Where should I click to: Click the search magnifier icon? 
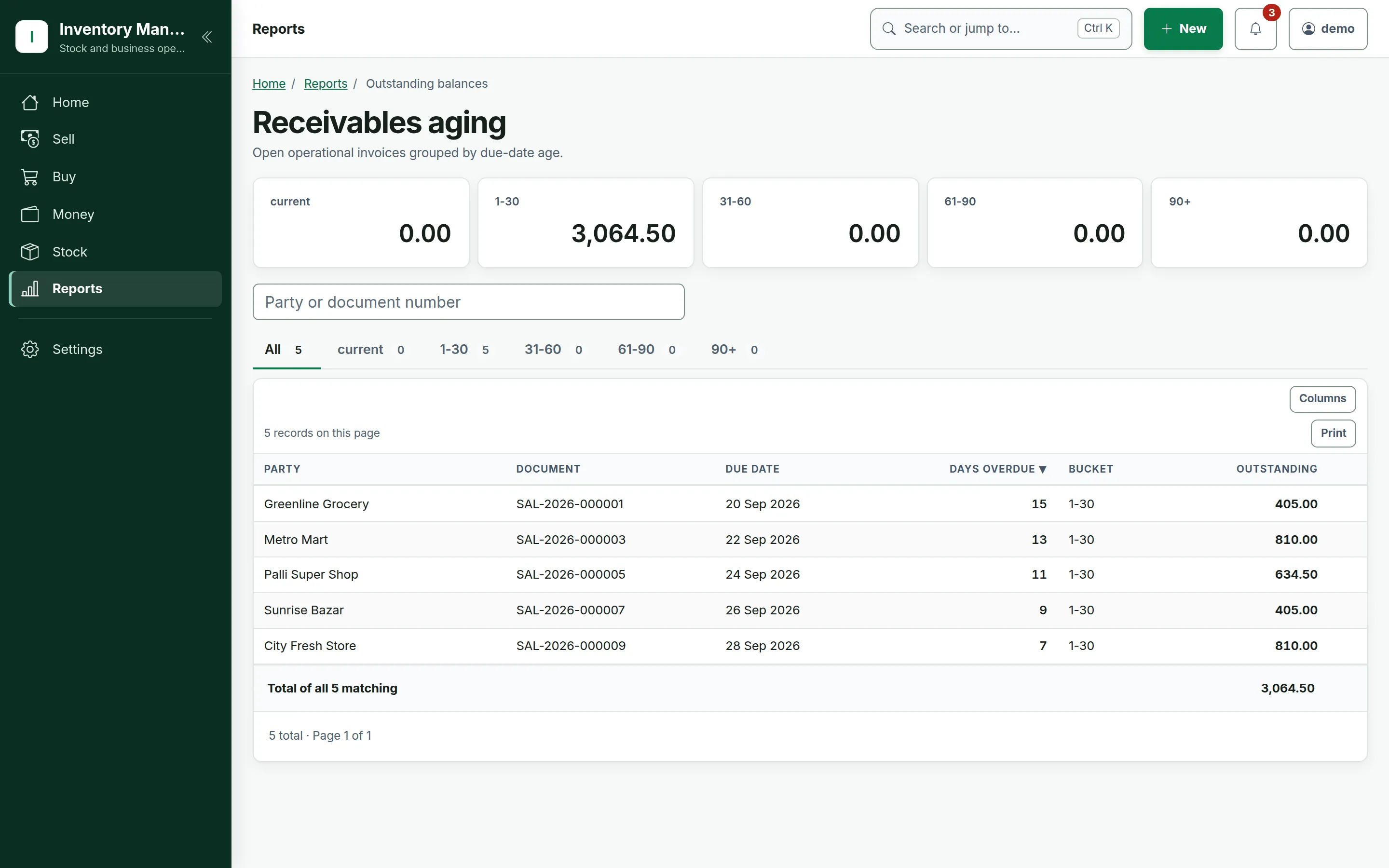click(x=888, y=29)
